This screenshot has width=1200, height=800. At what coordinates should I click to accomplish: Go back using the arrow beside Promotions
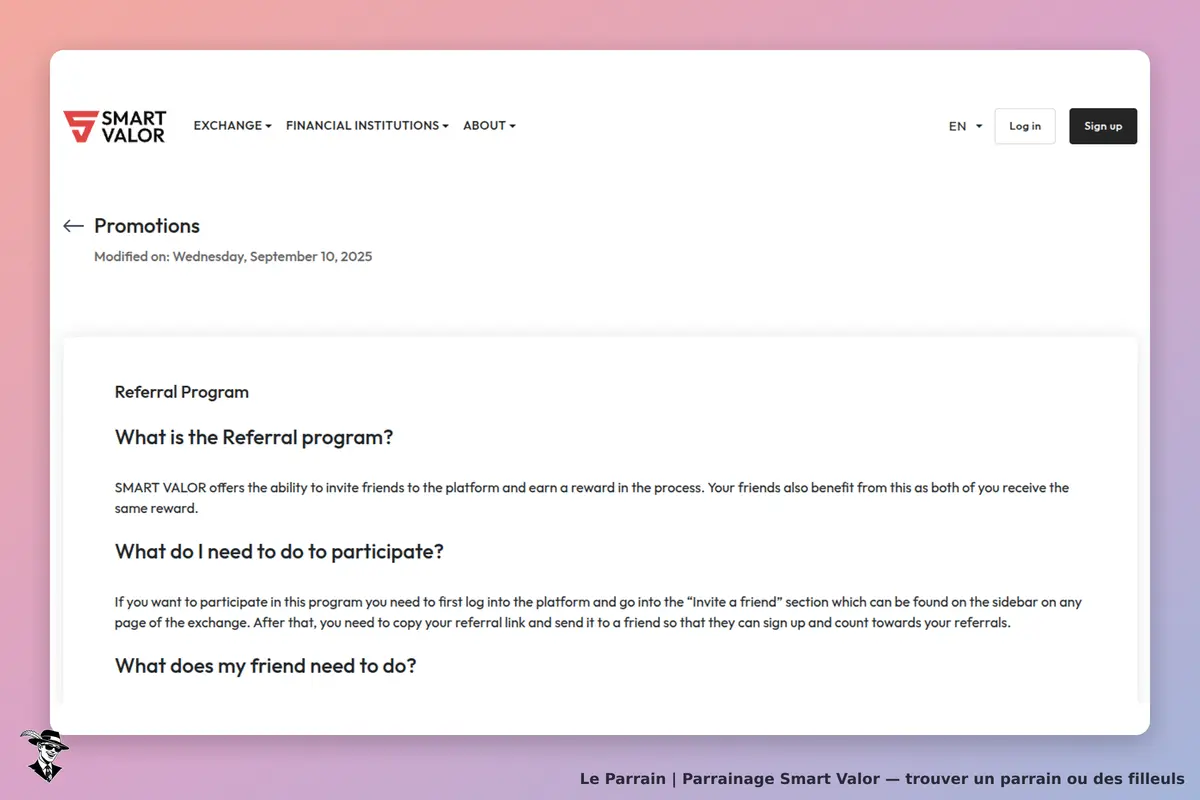(73, 226)
